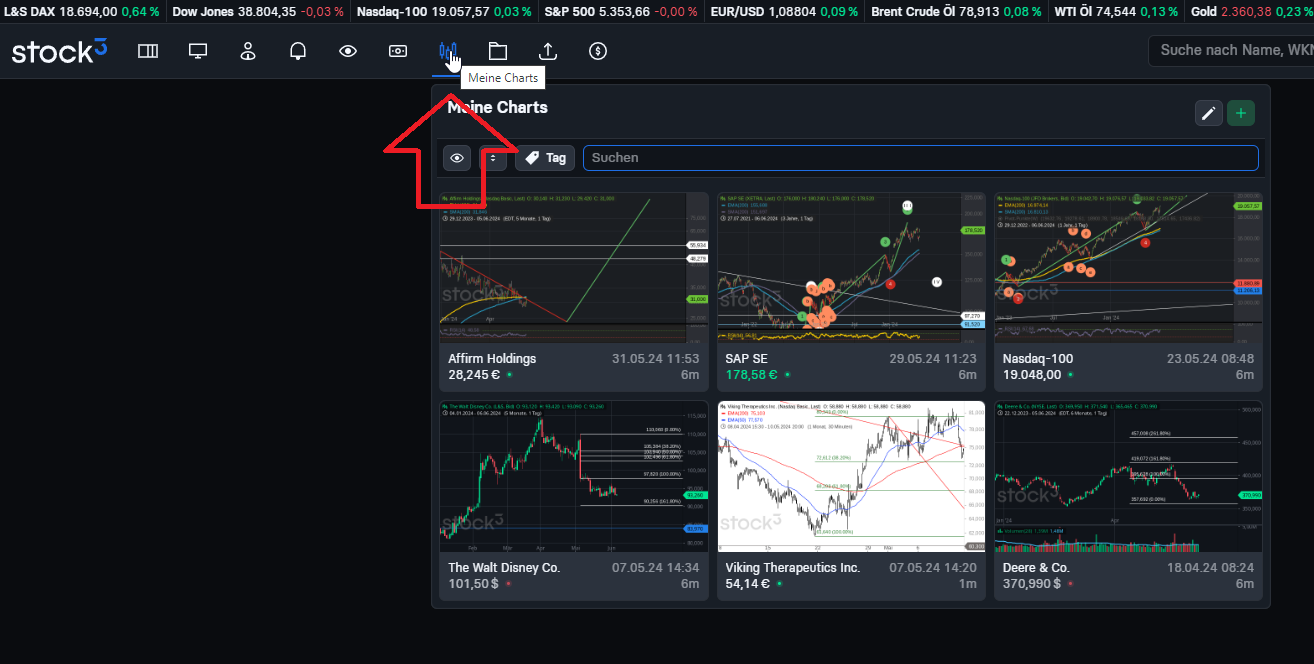Open the upload/share icon in toolbar
The image size is (1314, 664).
point(548,51)
